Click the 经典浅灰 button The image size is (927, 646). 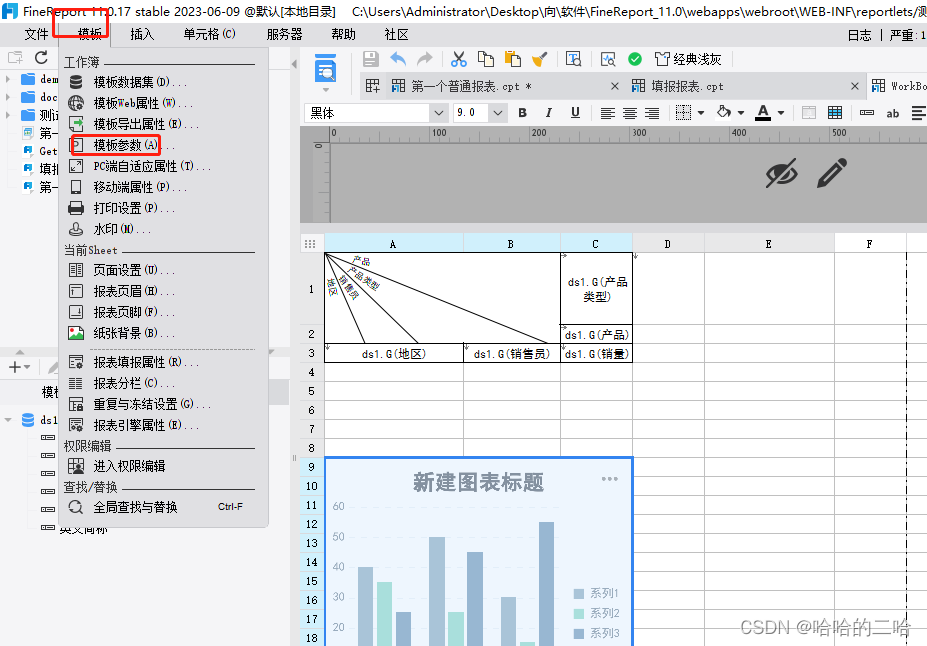pyautogui.click(x=691, y=59)
